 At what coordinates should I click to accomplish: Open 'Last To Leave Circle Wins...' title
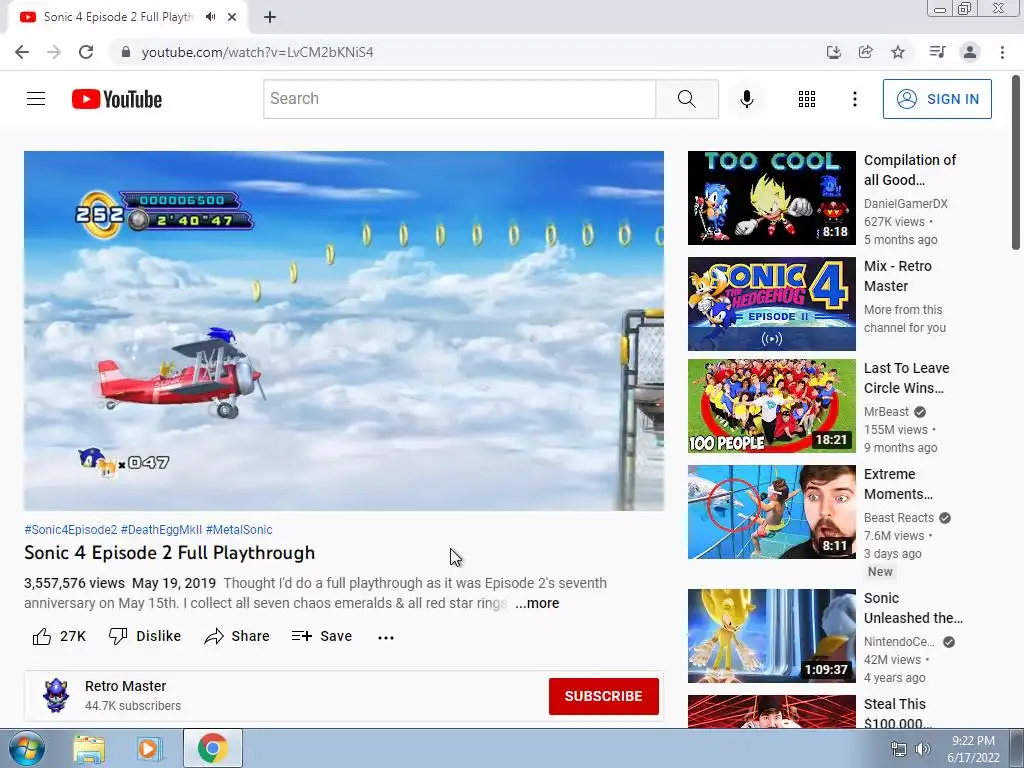(906, 378)
